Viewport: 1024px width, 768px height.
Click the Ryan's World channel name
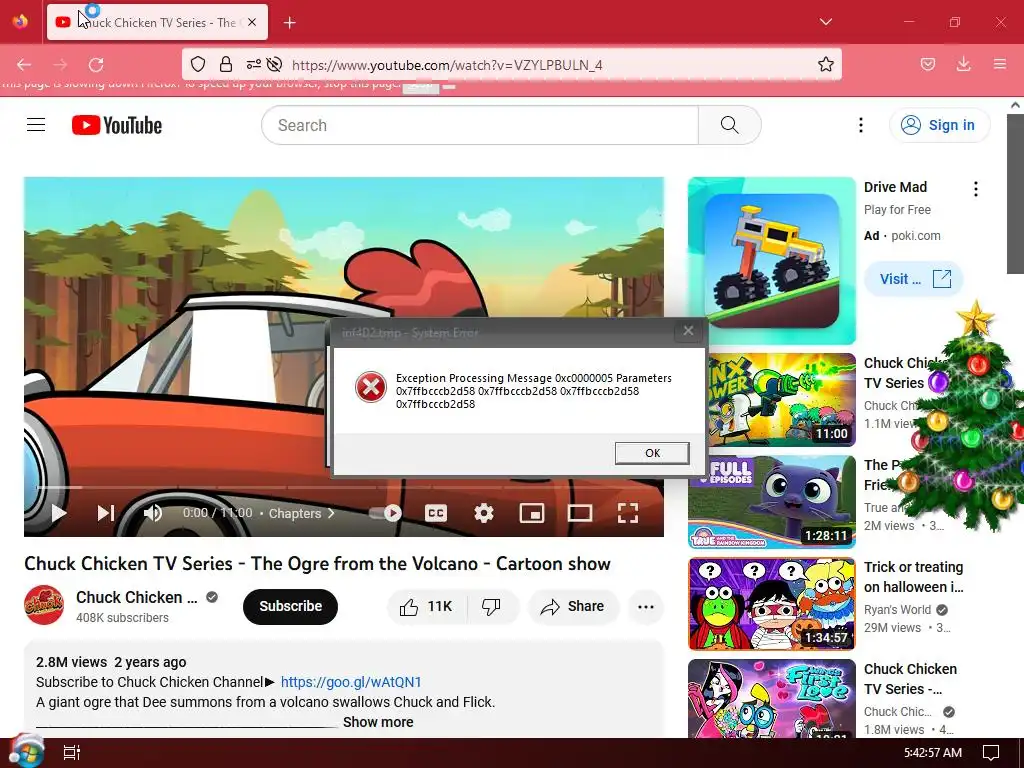coord(897,610)
